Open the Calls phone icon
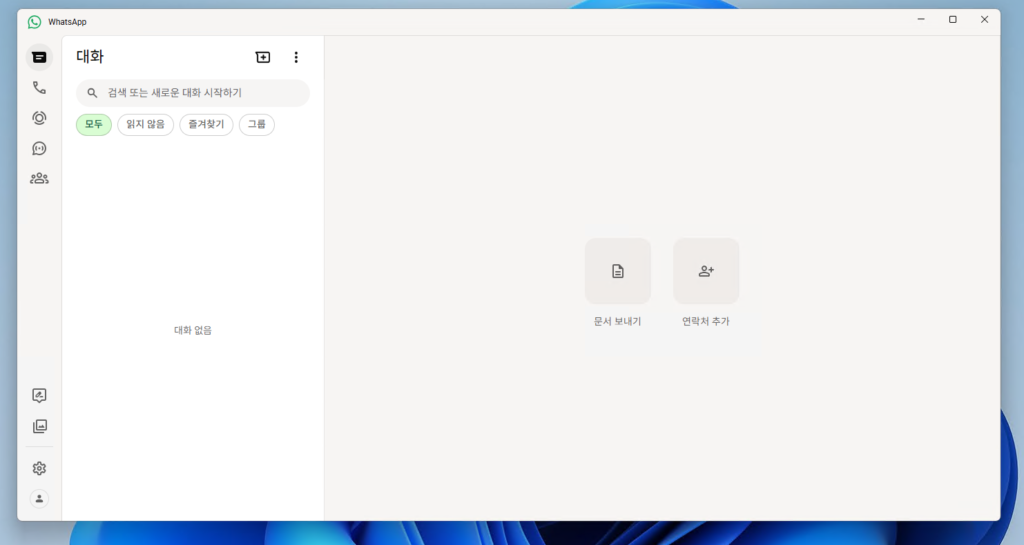Screen dimensions: 1024x545 (x=39, y=88)
